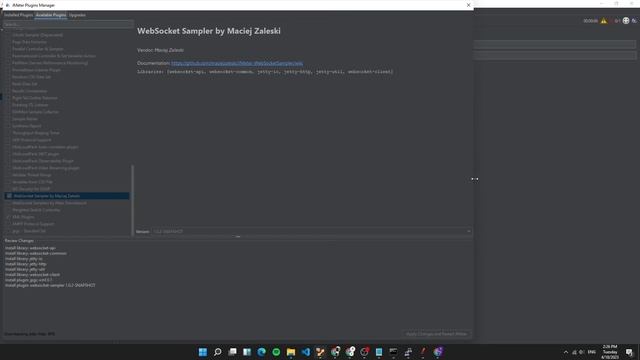
Task: Check the Ultimate Thread Group plugin
Action: [8, 175]
